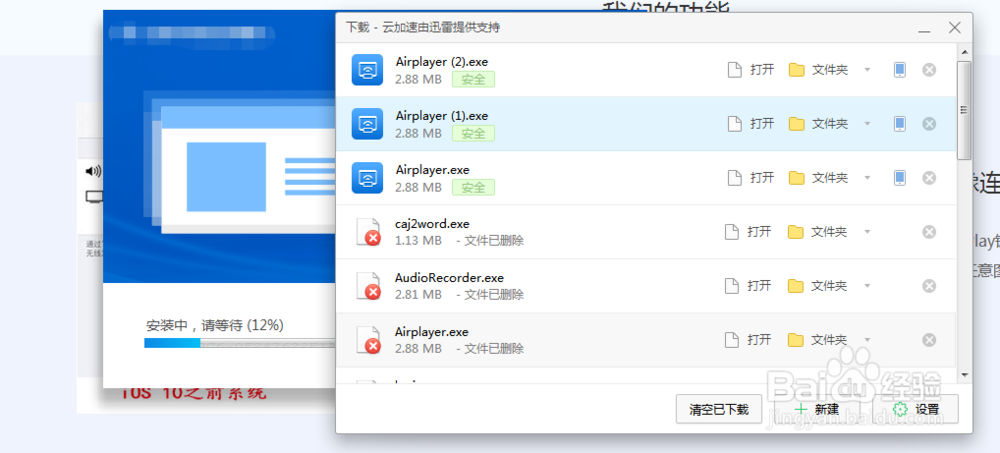Click 清空已下載 to clear downloads

[719, 409]
